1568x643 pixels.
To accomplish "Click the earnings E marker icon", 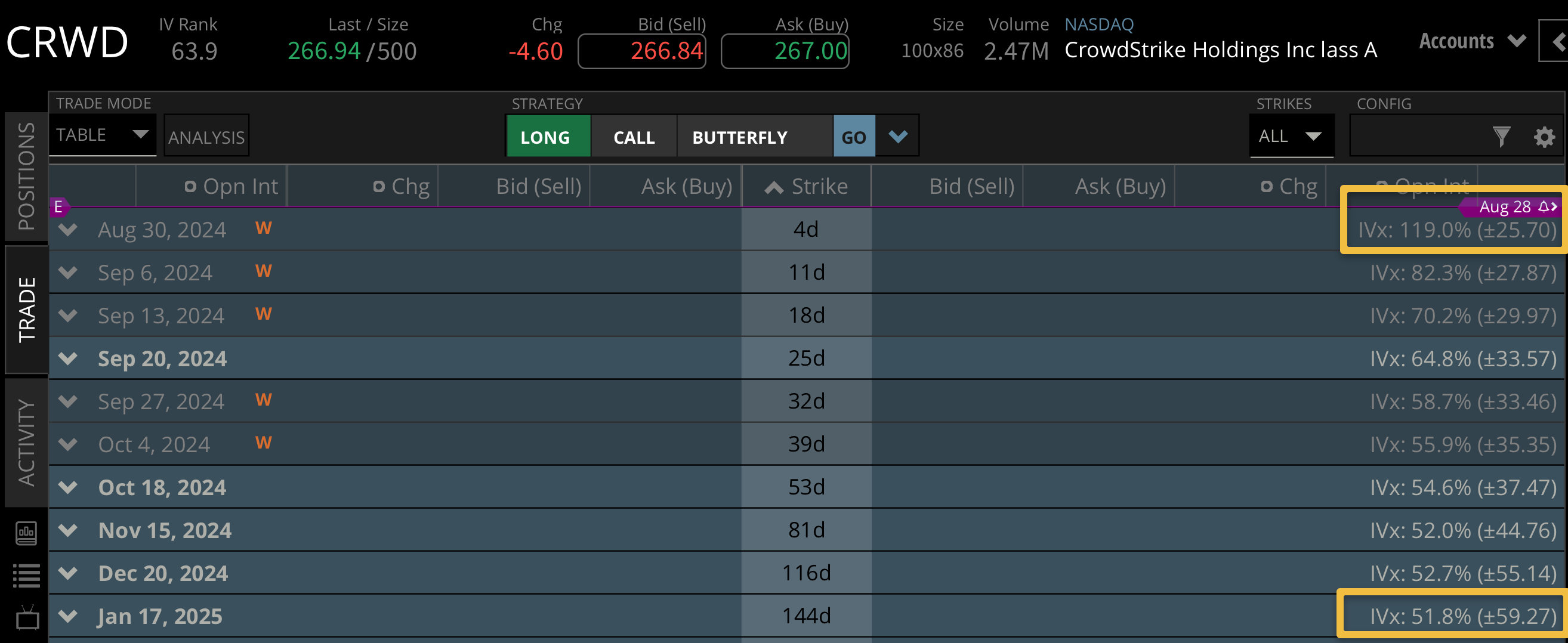I will click(58, 207).
